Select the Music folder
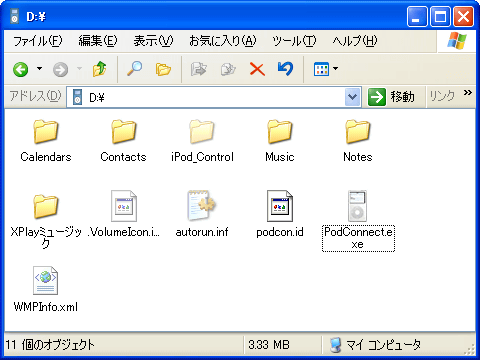This screenshot has width=480, height=360. click(280, 141)
